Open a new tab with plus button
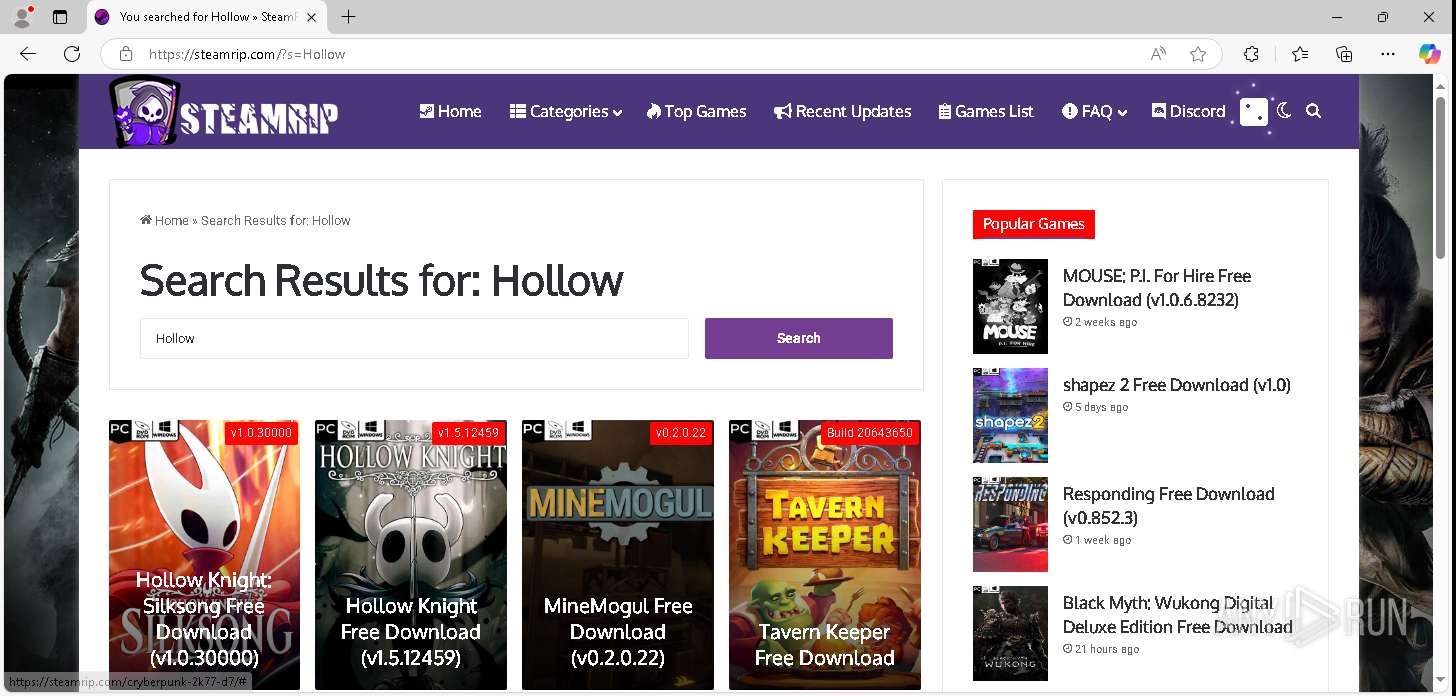This screenshot has width=1456, height=696. point(348,17)
